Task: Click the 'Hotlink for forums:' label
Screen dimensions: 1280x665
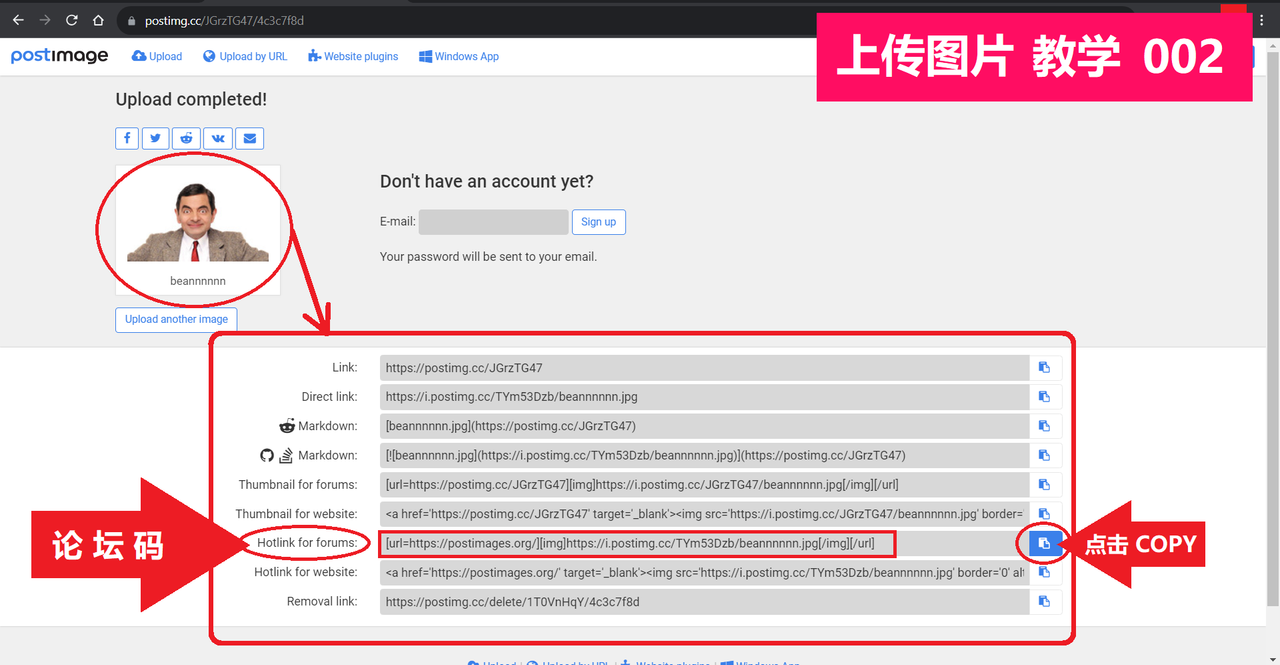Action: pos(307,543)
